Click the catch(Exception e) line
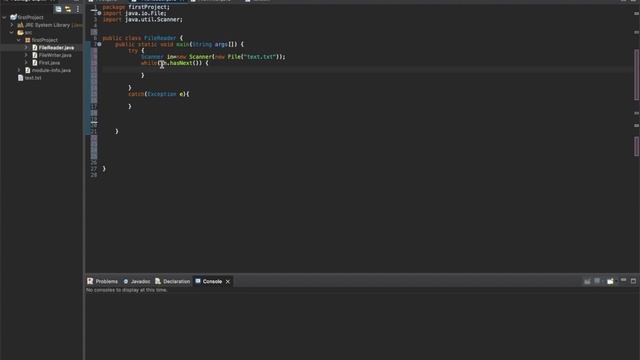Screen dimensions: 640x360 pyautogui.click(x=159, y=94)
